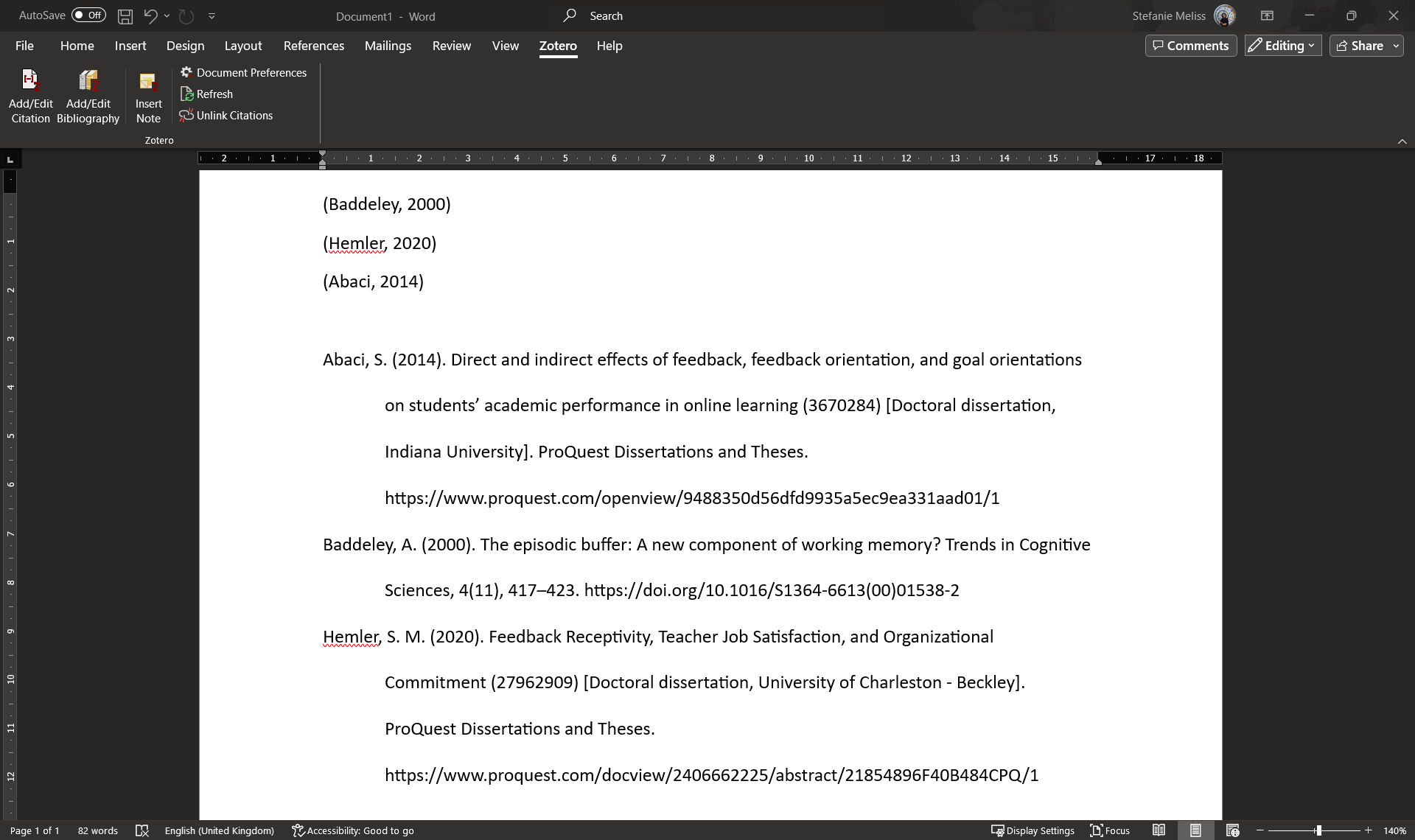Viewport: 1415px width, 840px height.
Task: Switch to Web Layout view
Action: (x=1232, y=830)
